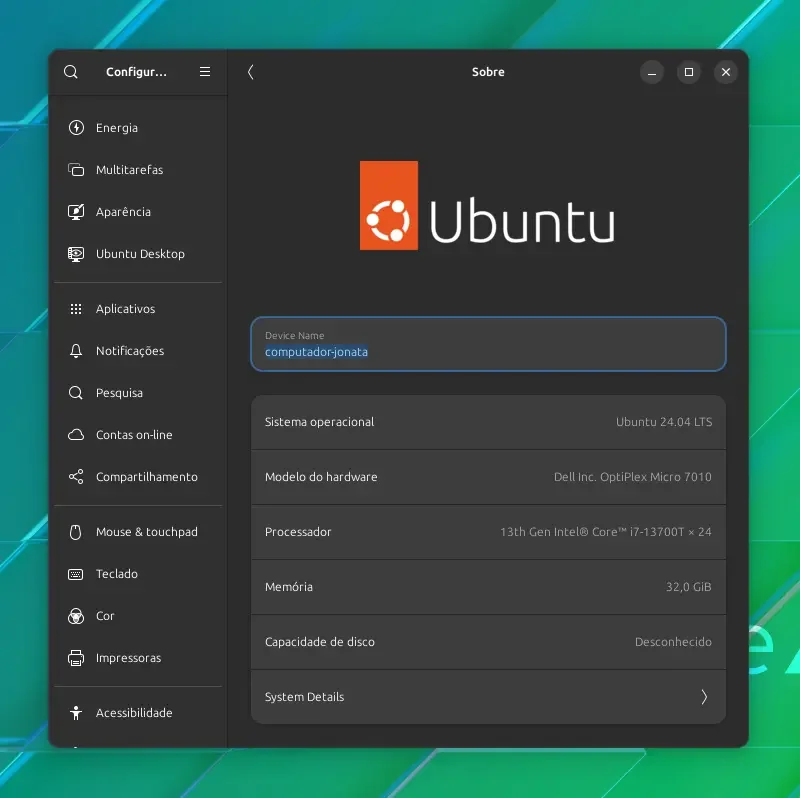Screen dimensions: 800x798
Task: Click the Cor color wheel icon
Action: click(76, 616)
